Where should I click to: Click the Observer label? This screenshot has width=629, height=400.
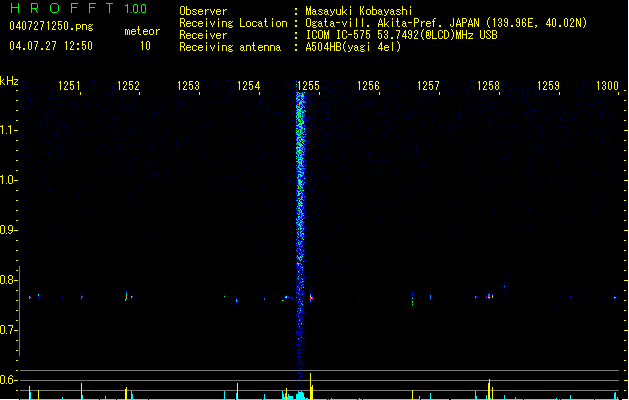pos(203,11)
